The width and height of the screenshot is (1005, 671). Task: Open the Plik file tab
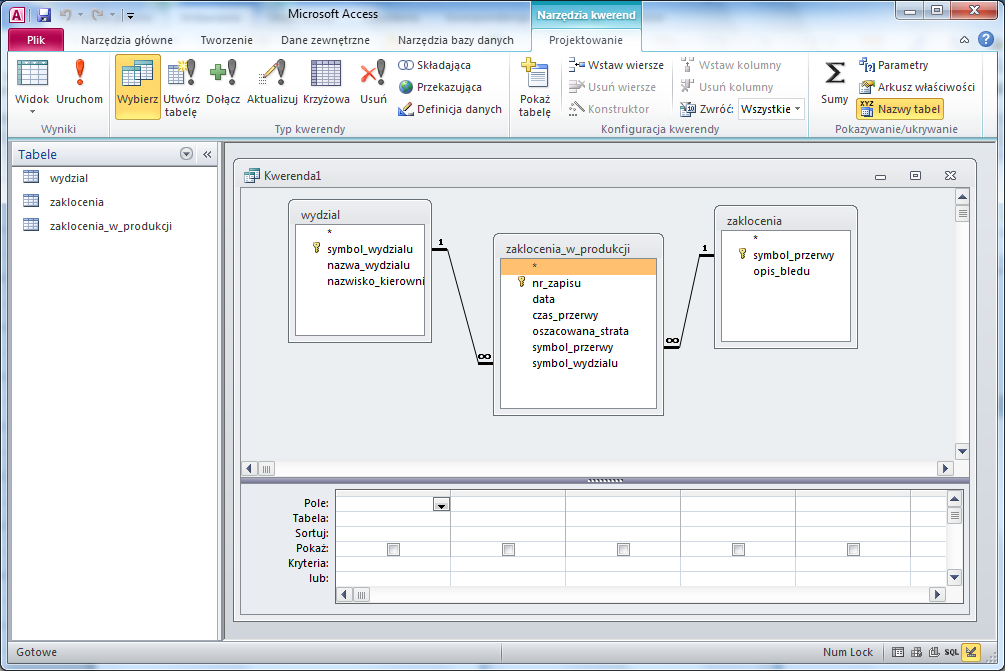pos(36,40)
